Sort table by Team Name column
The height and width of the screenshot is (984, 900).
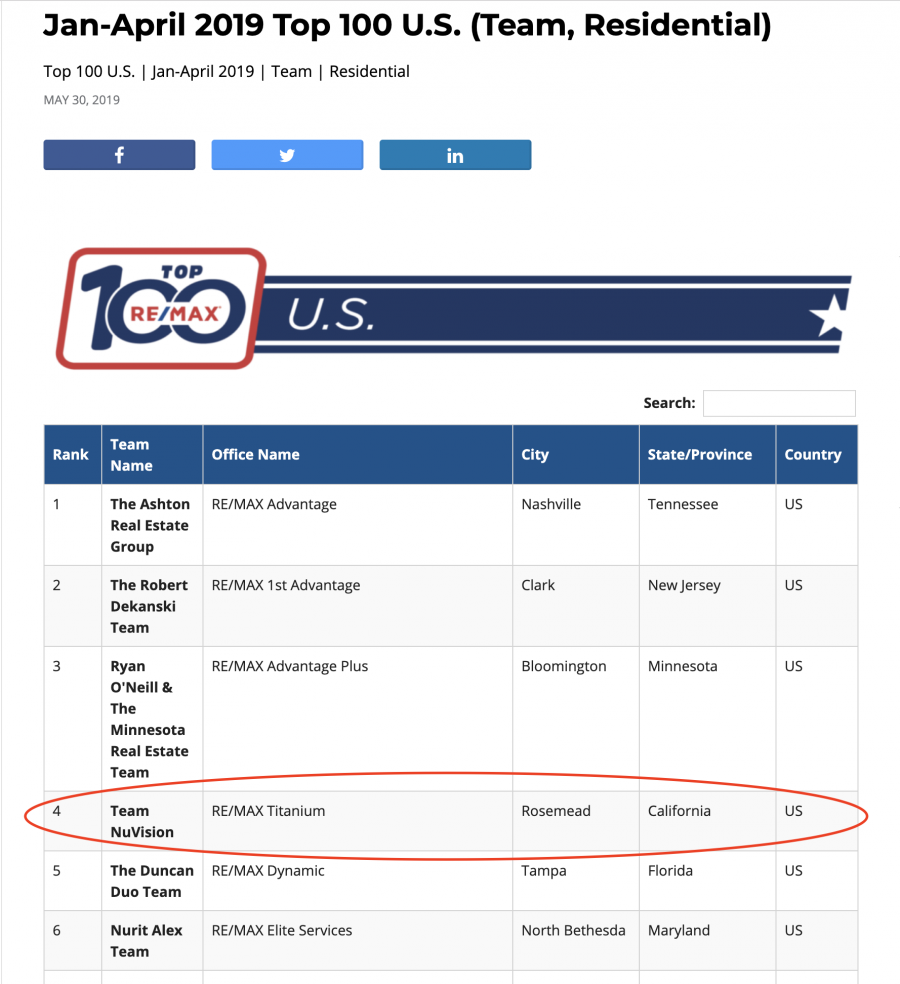coord(152,454)
